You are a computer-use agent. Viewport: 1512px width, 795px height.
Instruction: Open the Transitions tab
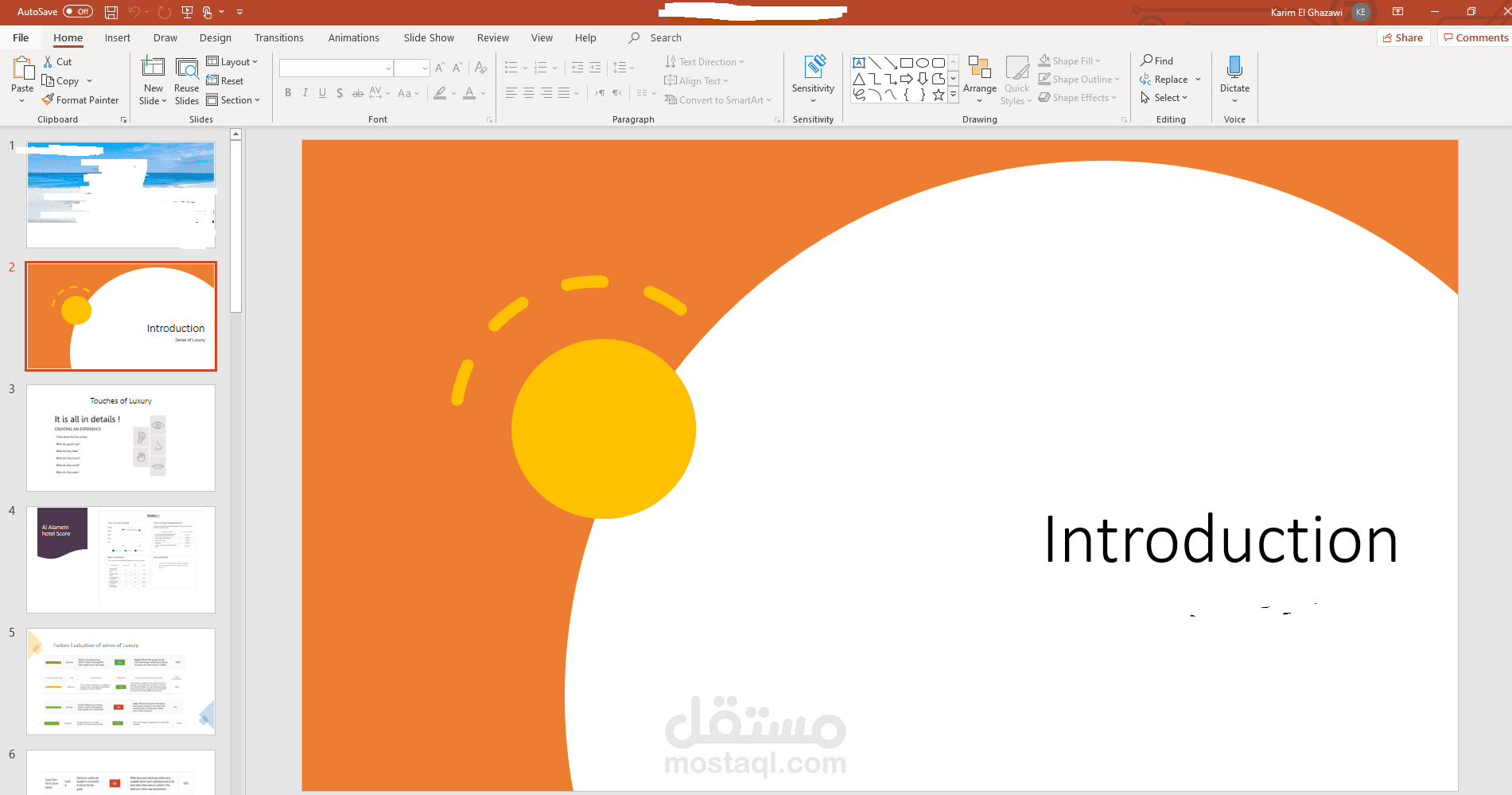click(x=279, y=37)
